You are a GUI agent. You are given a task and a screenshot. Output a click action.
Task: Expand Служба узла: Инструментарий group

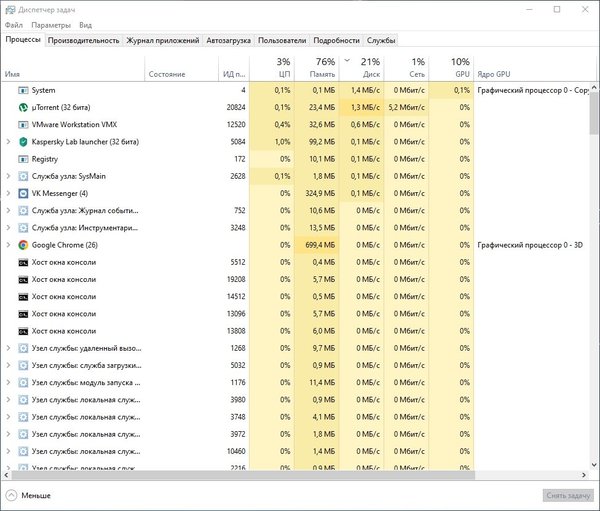click(x=8, y=228)
